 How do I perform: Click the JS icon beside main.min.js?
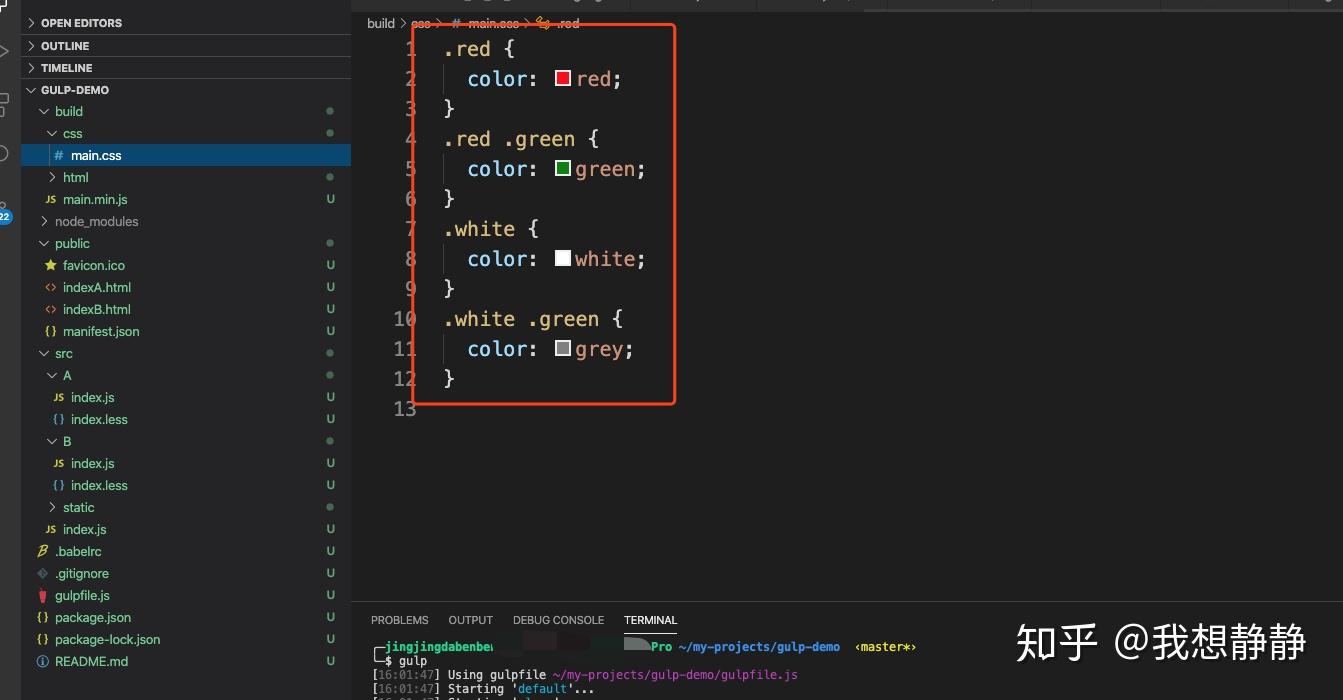pyautogui.click(x=51, y=199)
